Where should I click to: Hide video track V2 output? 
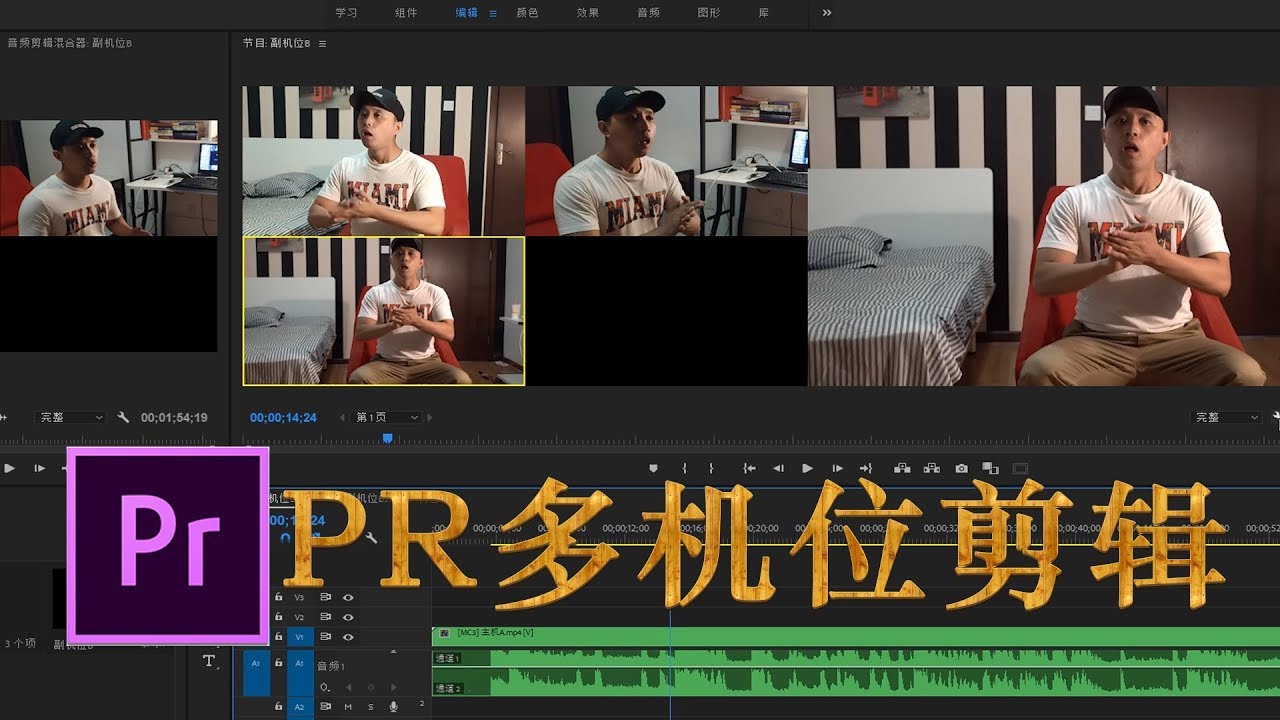pos(348,617)
